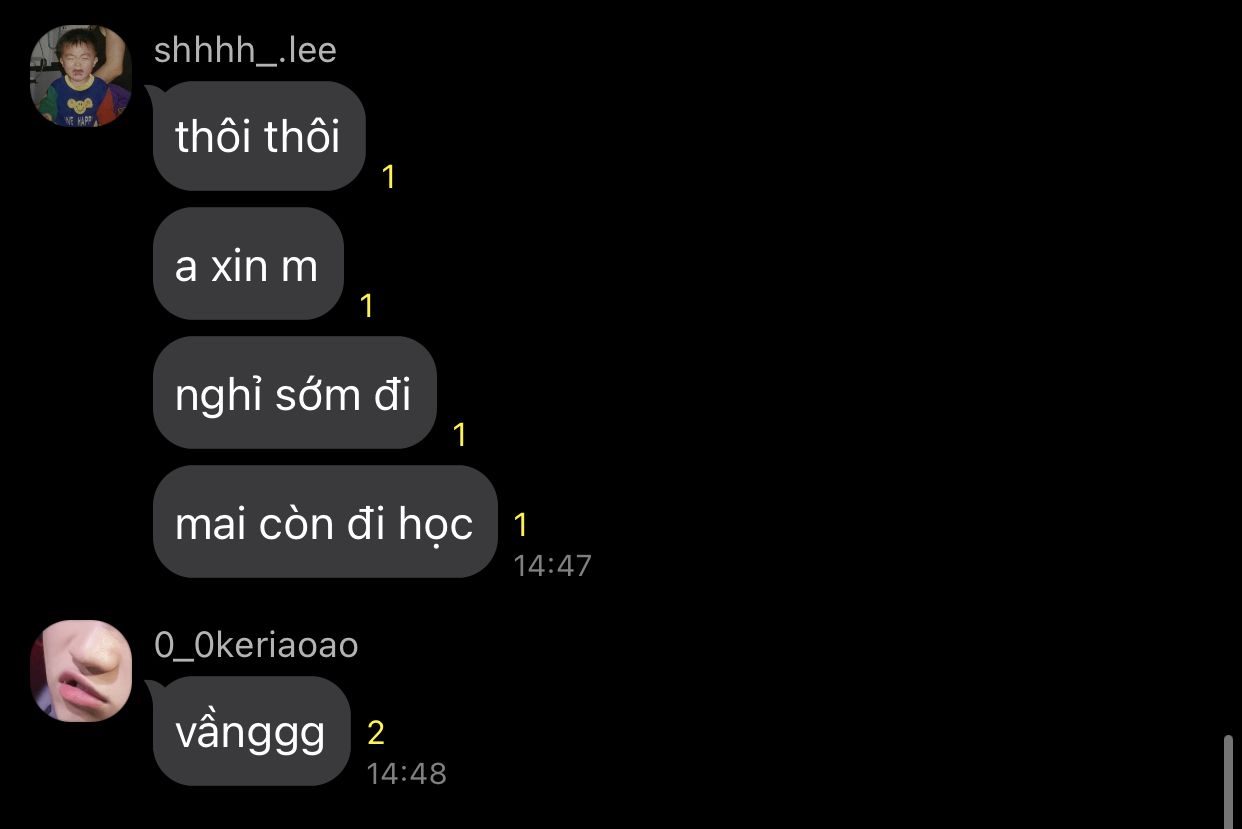Select the "thôi thôi" message bubble

[259, 136]
